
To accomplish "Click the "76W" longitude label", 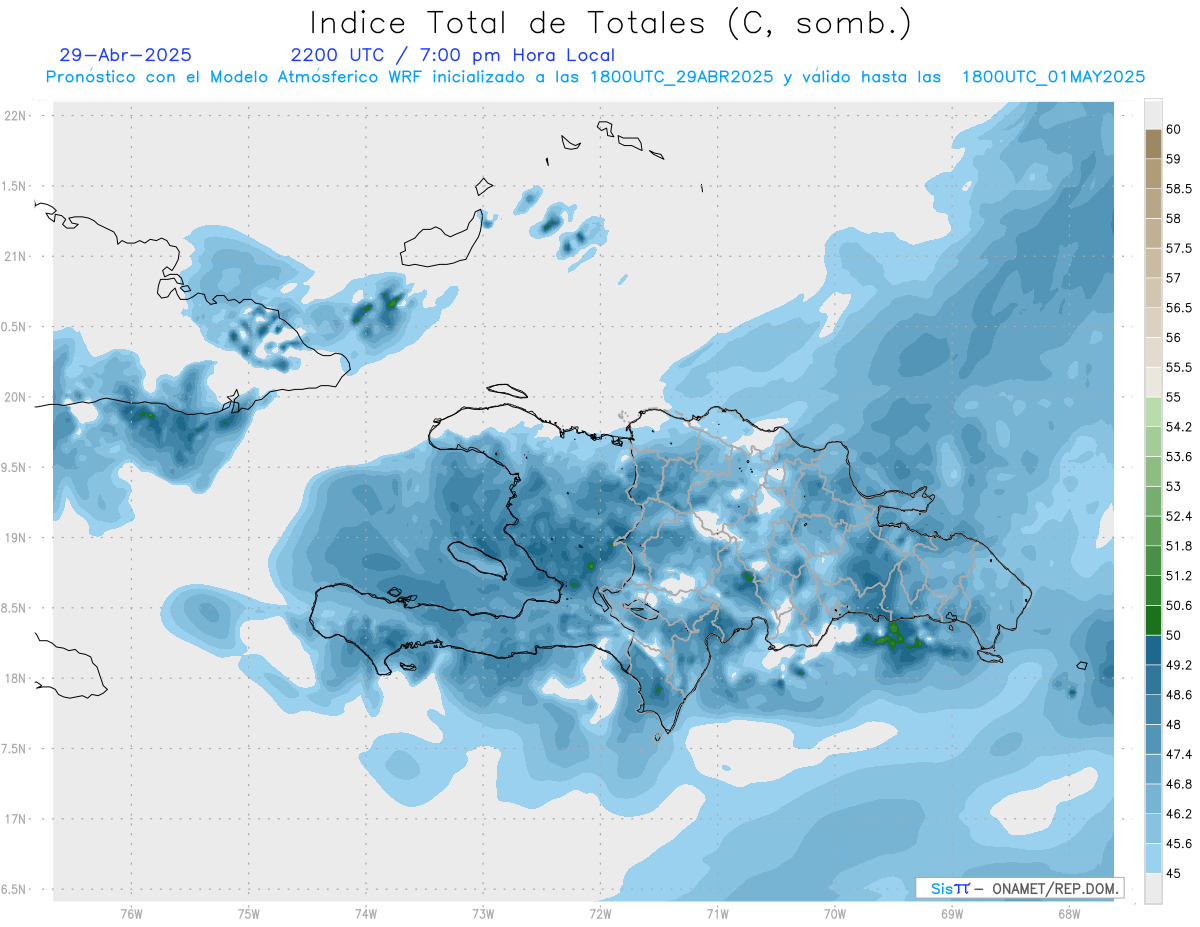I will (x=131, y=914).
